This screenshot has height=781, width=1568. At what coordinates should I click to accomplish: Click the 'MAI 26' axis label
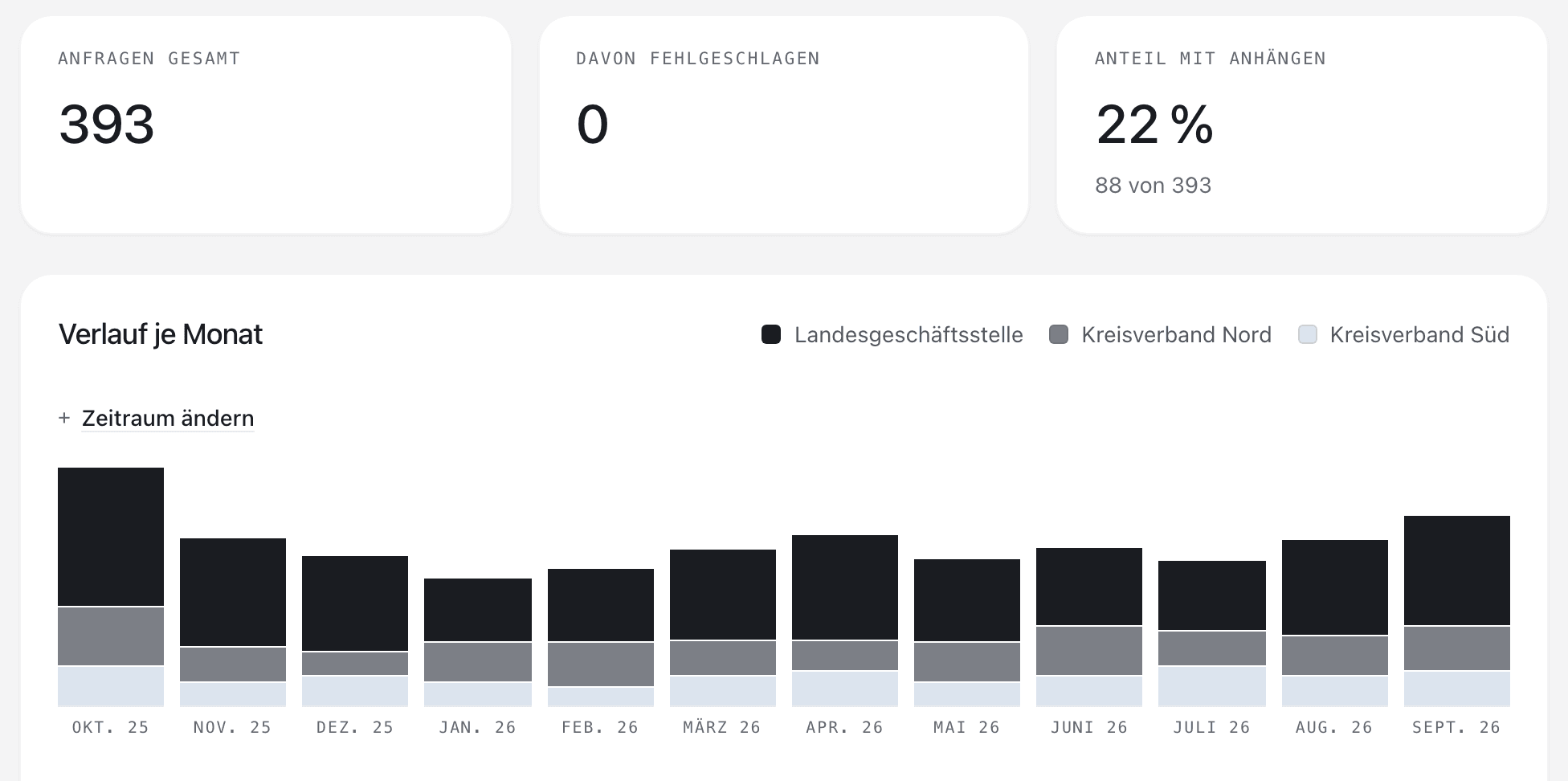tap(967, 727)
